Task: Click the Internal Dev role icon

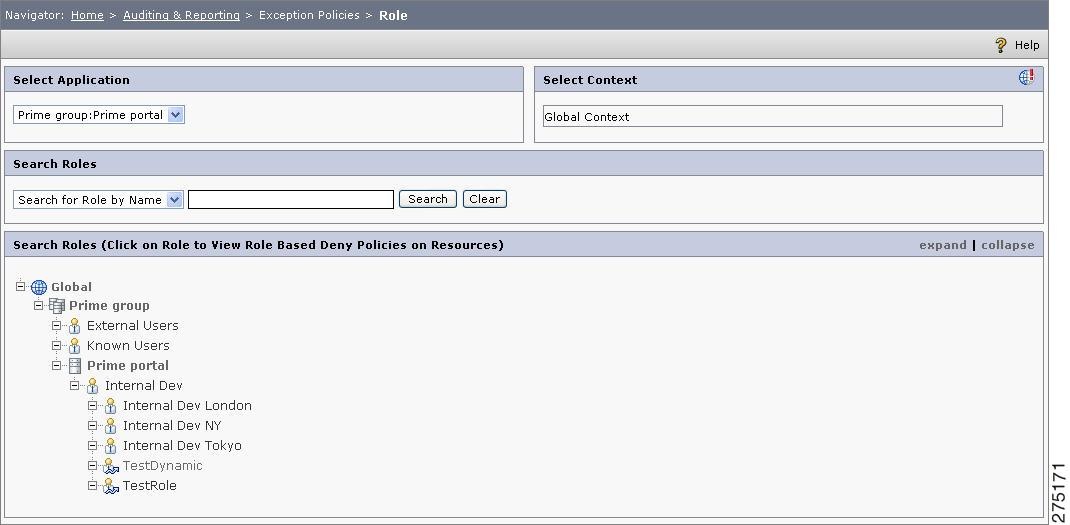Action: click(x=93, y=386)
